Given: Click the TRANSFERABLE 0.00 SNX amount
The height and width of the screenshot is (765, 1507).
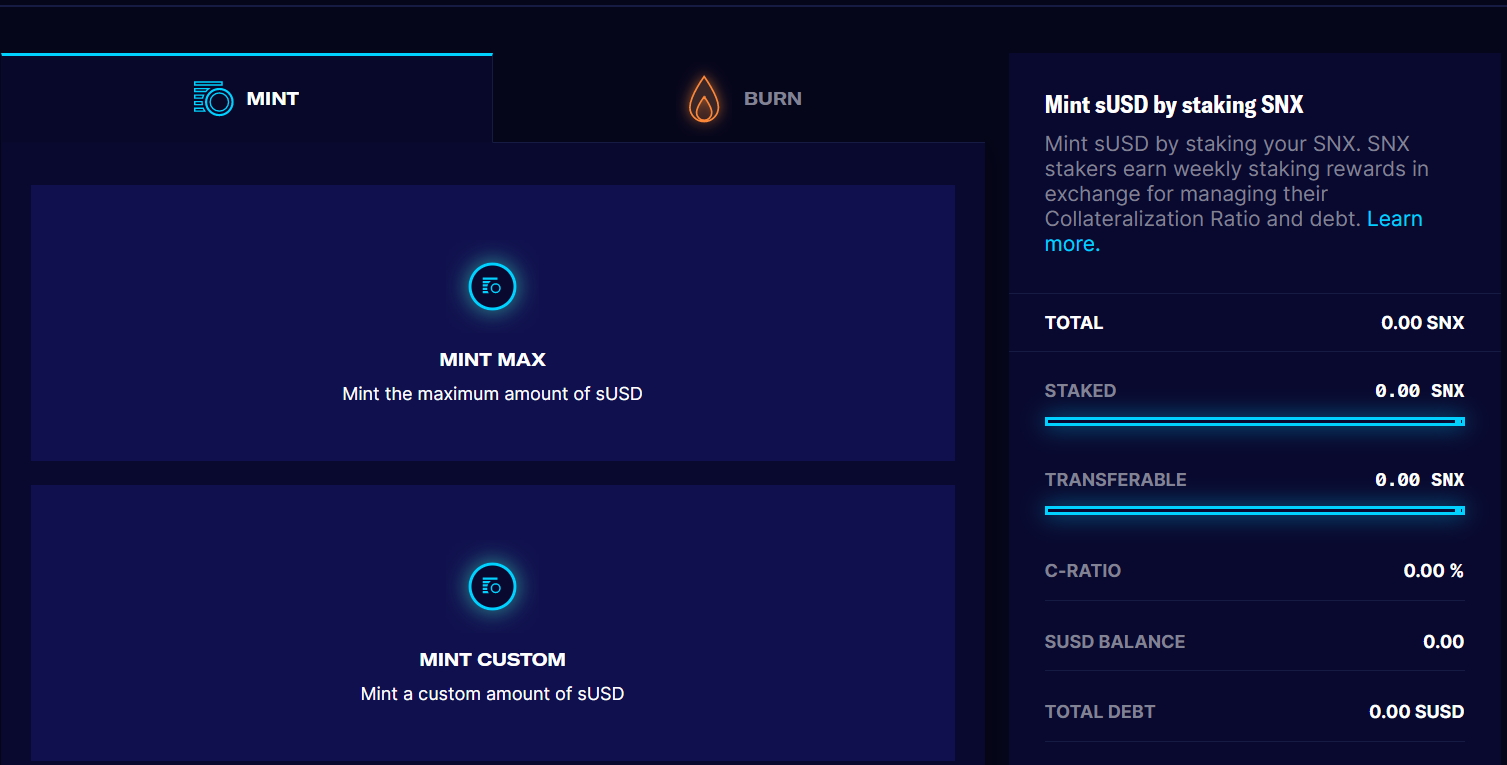Looking at the screenshot, I should pyautogui.click(x=1419, y=480).
